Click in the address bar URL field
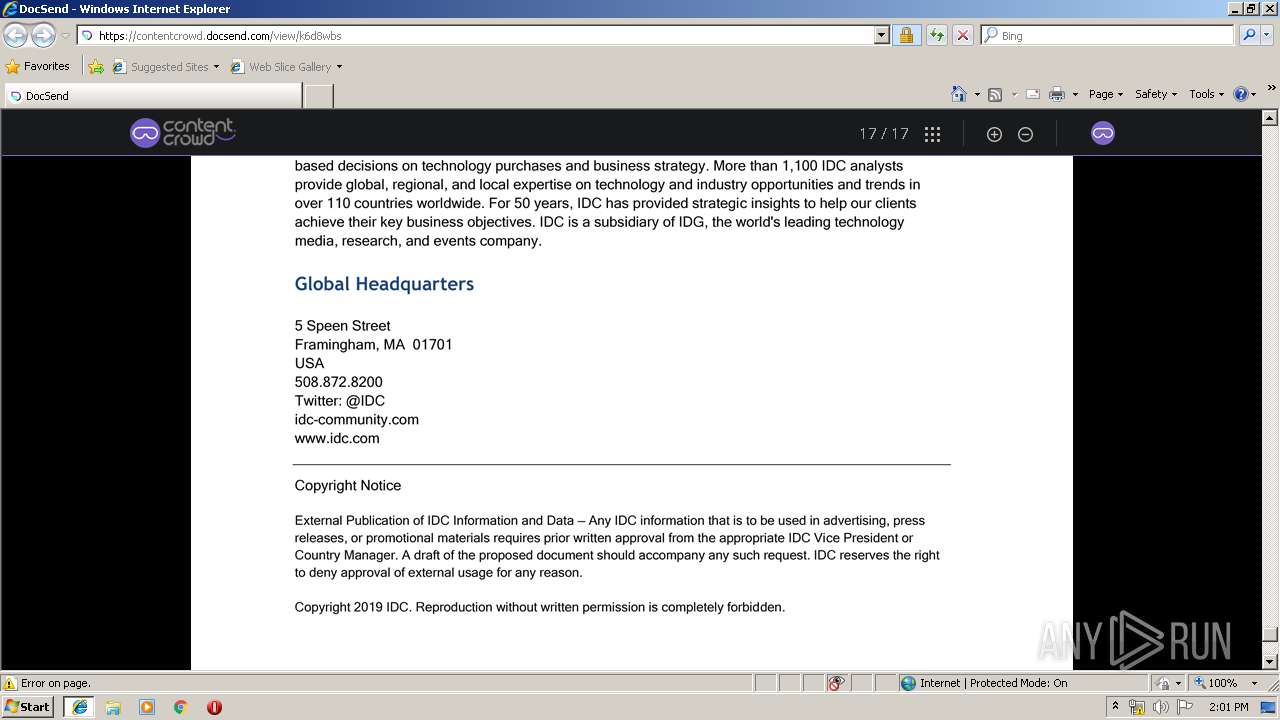Screen dimensions: 1280x720 click(483, 35)
